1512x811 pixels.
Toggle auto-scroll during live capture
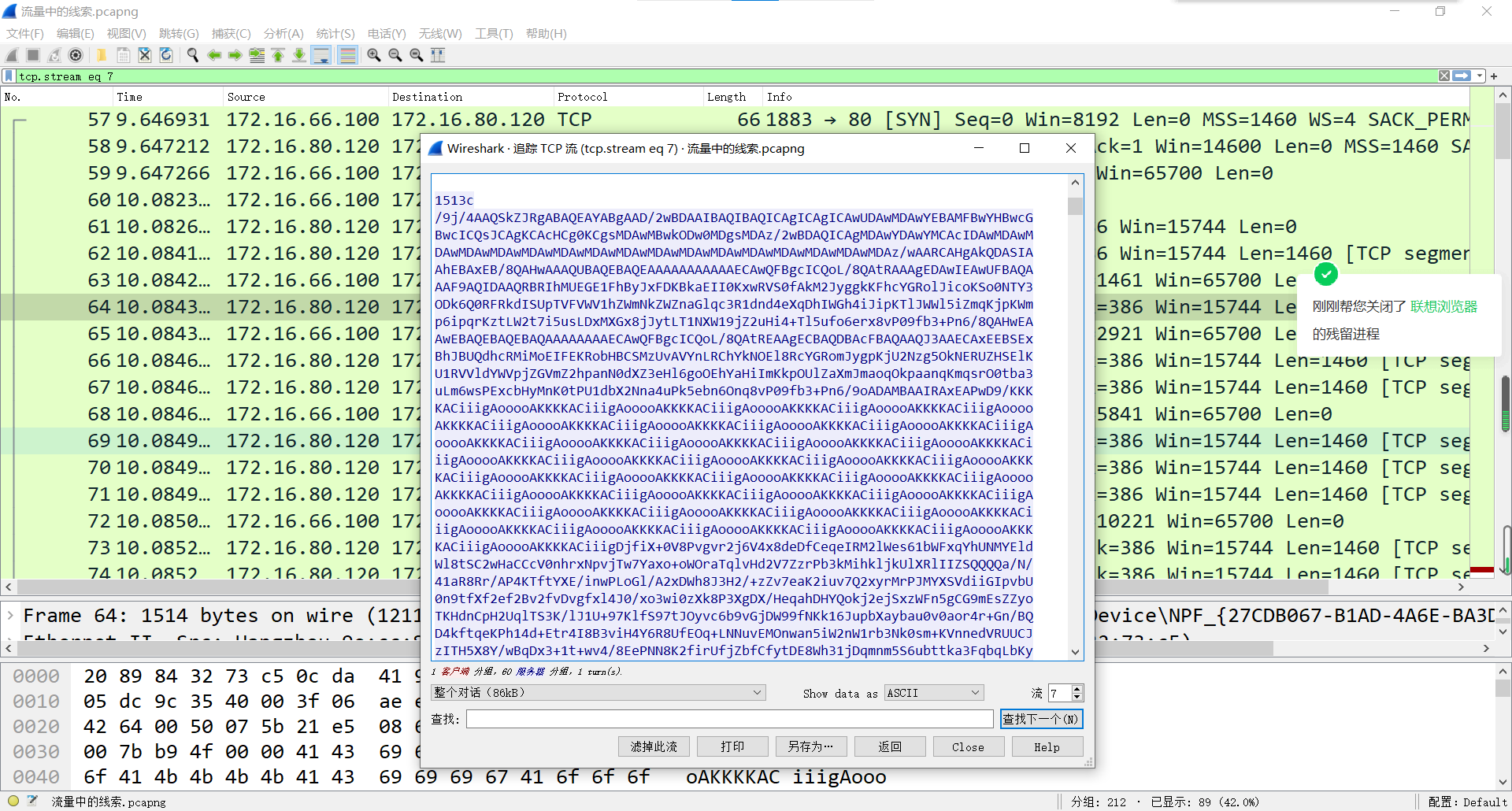coord(321,55)
